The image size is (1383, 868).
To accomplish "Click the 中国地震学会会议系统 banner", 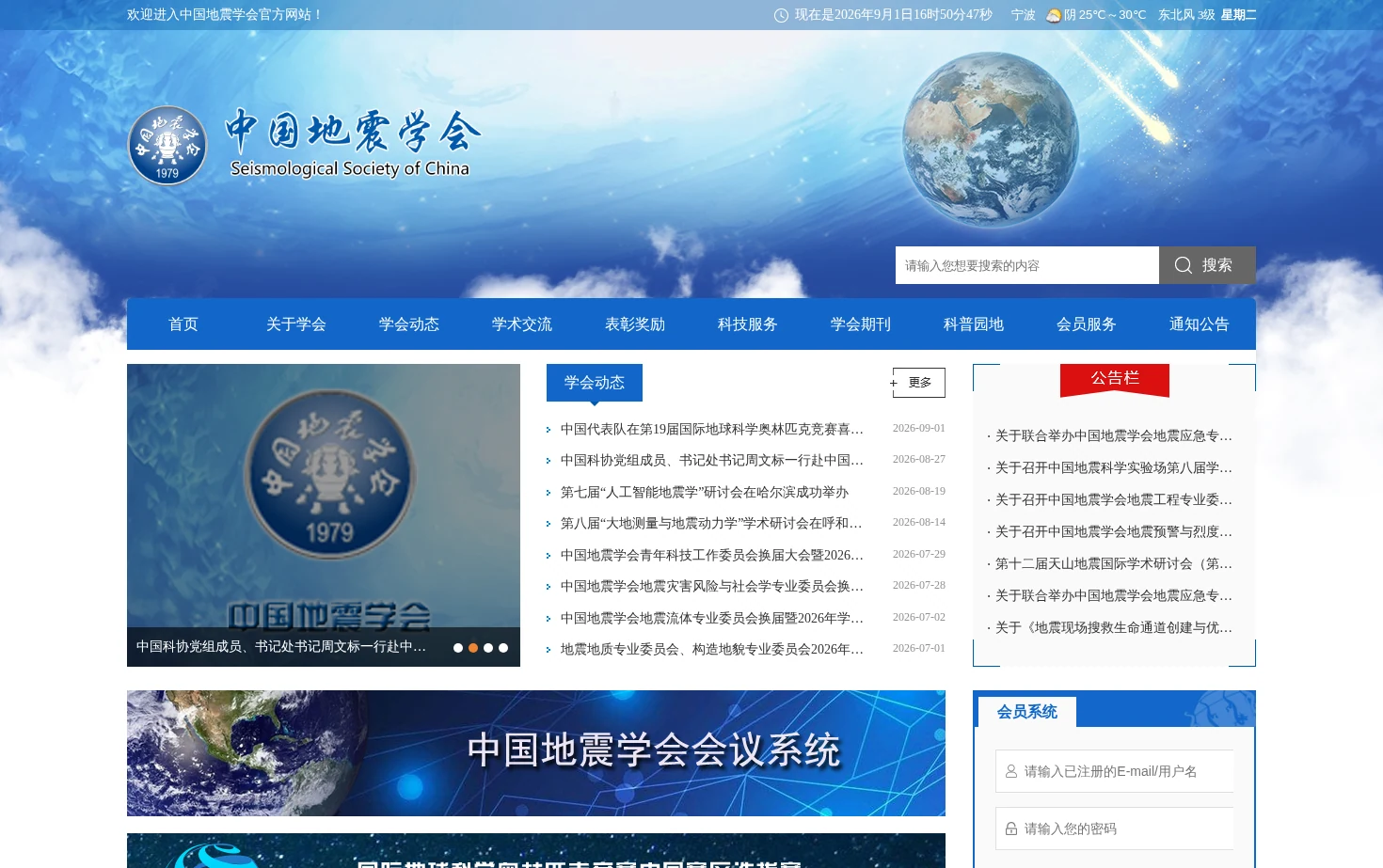I will [x=536, y=753].
